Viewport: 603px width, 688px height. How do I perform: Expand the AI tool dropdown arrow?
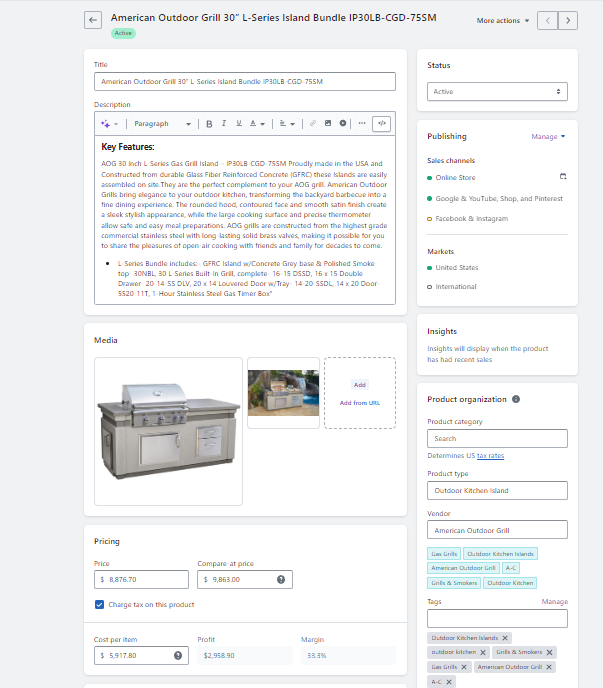coord(116,124)
